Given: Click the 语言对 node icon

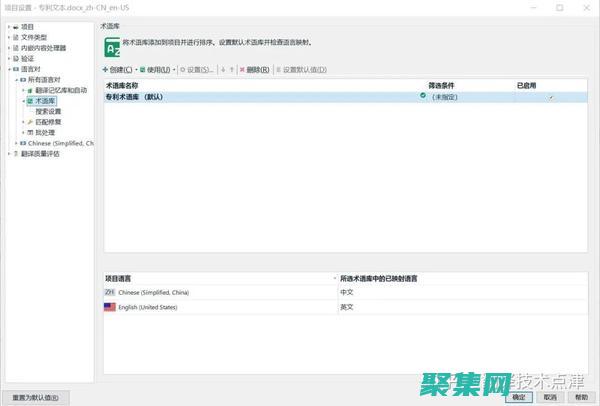Looking at the screenshot, I should (16, 69).
